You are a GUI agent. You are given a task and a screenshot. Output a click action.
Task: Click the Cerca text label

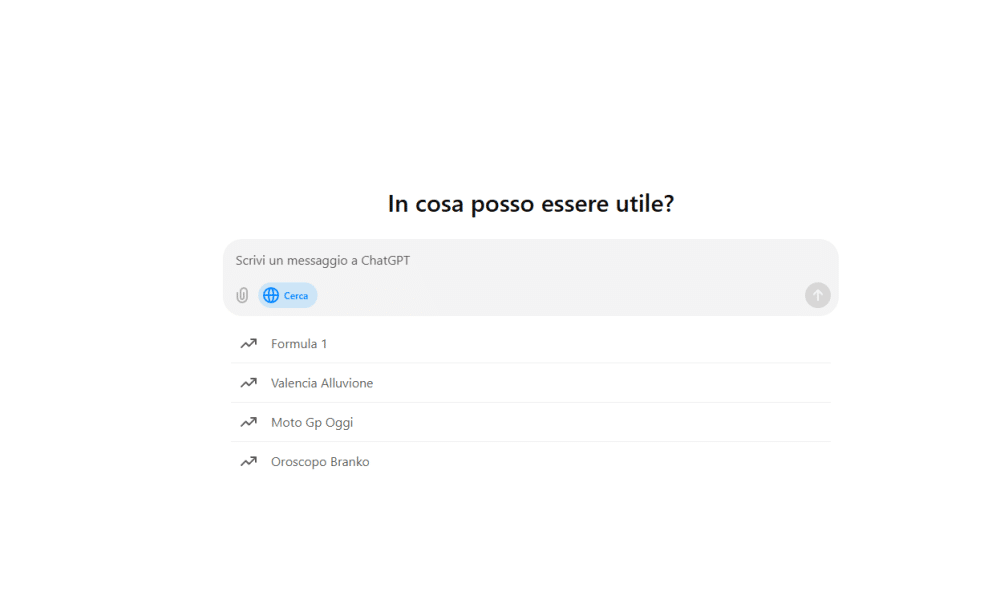(x=296, y=296)
